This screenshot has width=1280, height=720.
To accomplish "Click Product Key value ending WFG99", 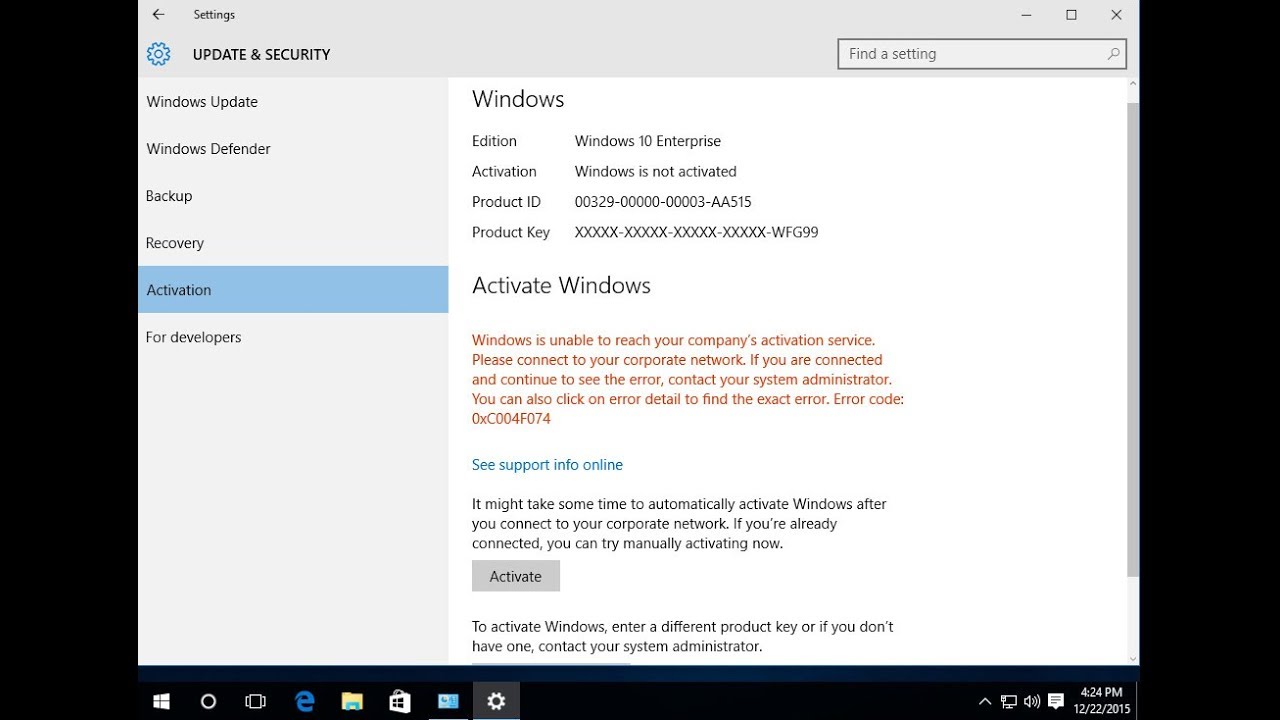I will (697, 232).
